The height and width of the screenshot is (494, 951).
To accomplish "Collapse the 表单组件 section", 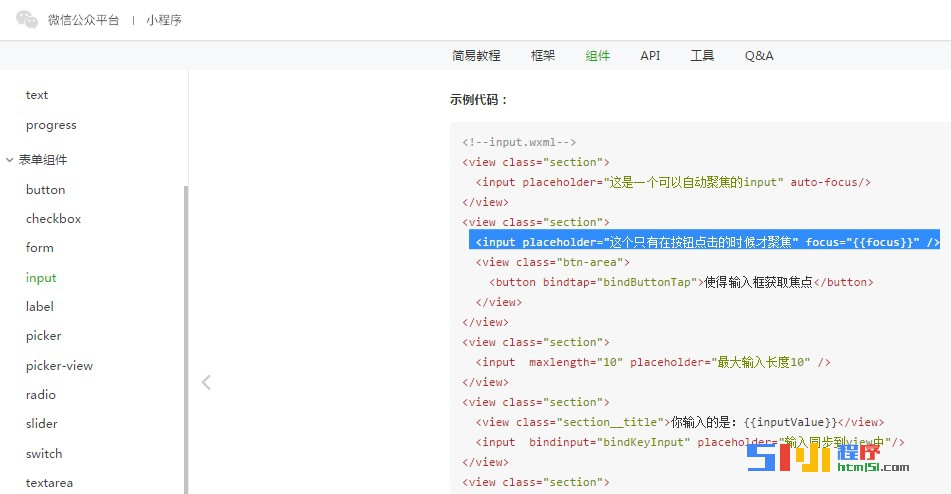I will (10, 160).
